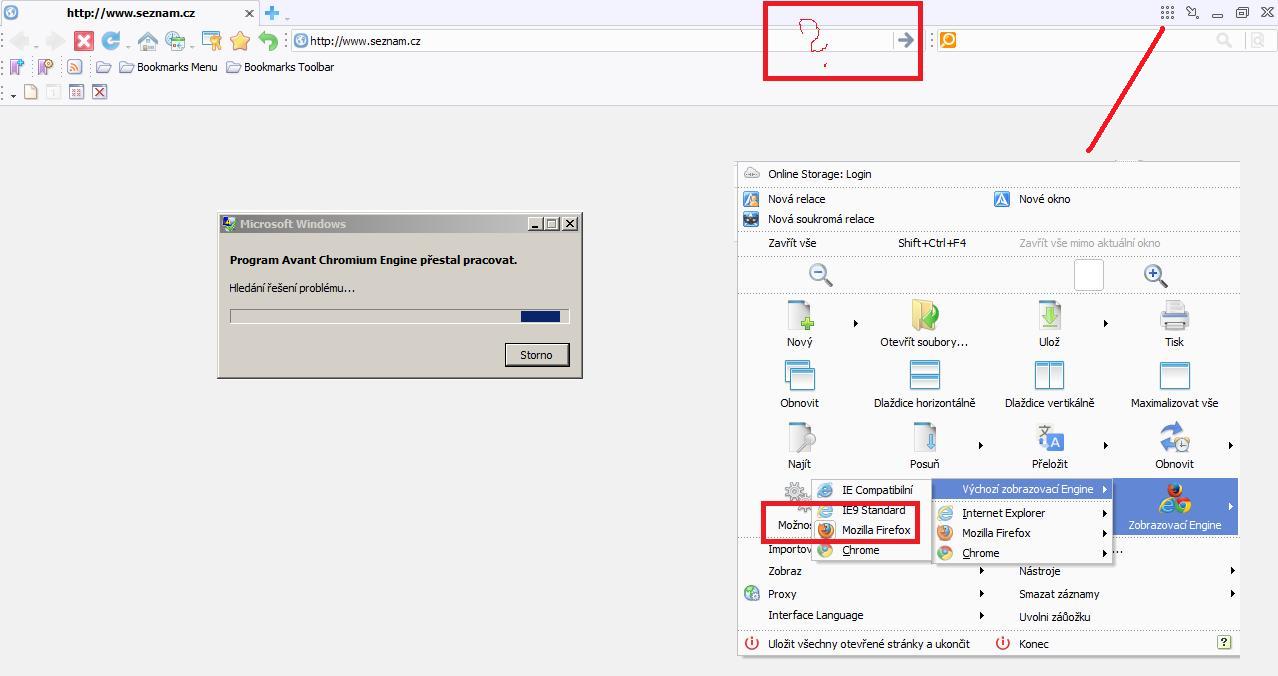Click the zoom out magnifier icon
Screen dimensions: 1278x676
[x=821, y=275]
